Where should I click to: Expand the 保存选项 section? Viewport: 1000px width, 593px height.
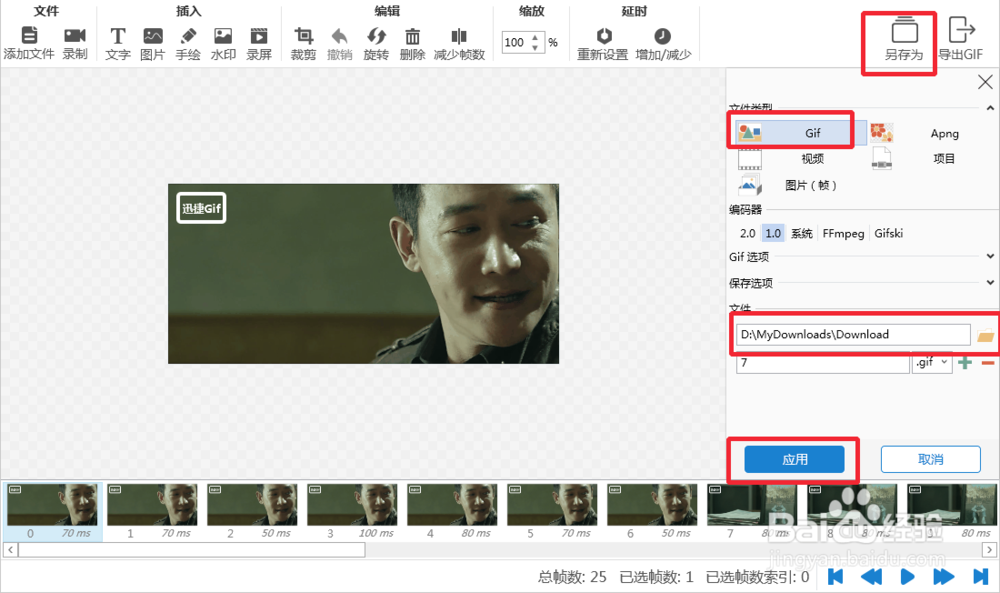coord(990,282)
